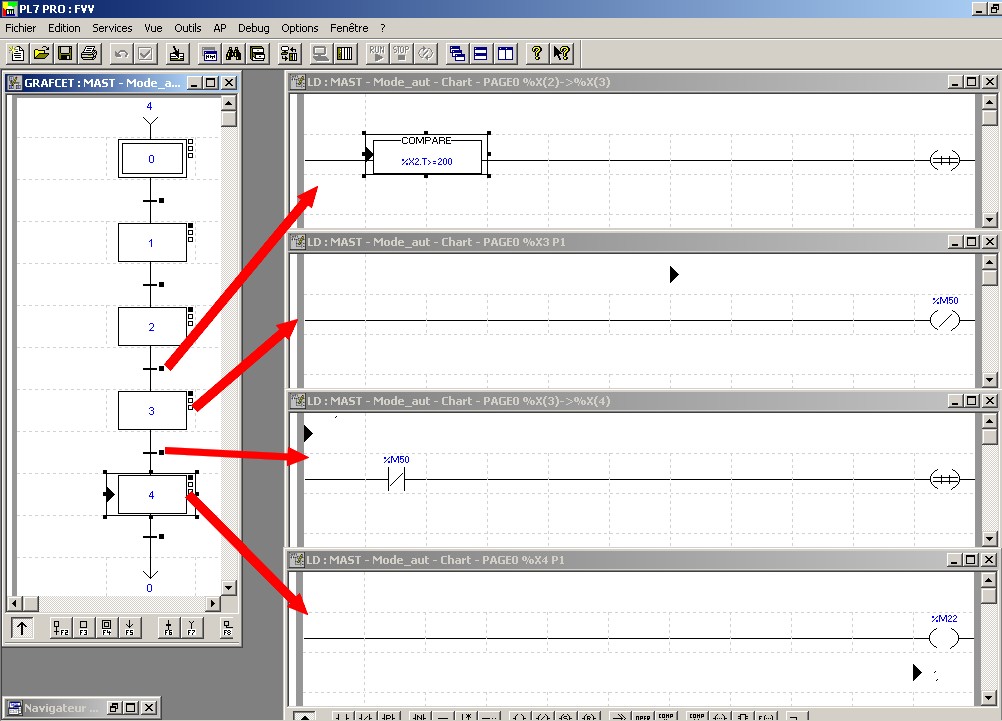Click the Save floppy disk icon
Viewport: 1002px width, 721px height.
(65, 54)
